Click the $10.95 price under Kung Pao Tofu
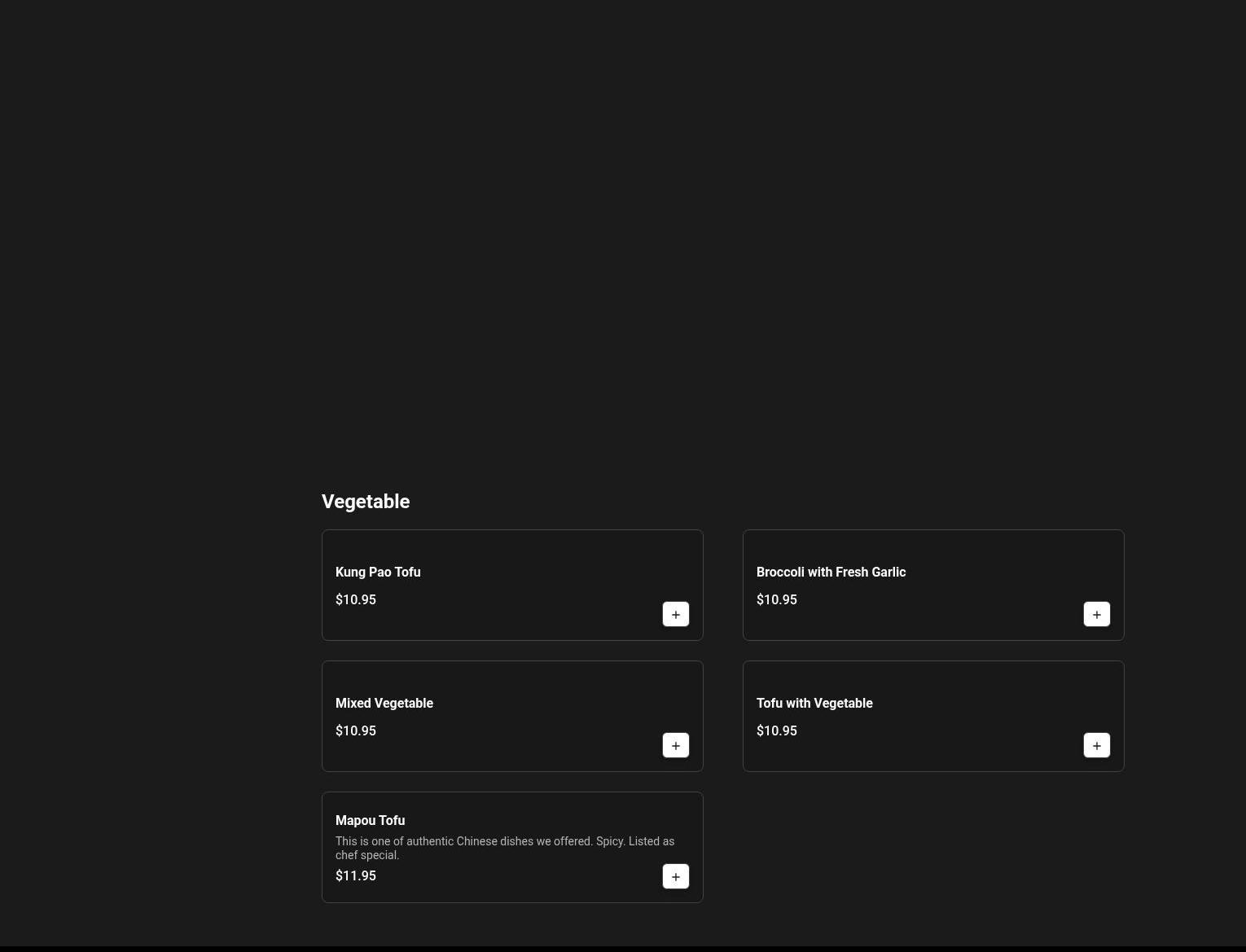This screenshot has height=952, width=1246. point(356,599)
